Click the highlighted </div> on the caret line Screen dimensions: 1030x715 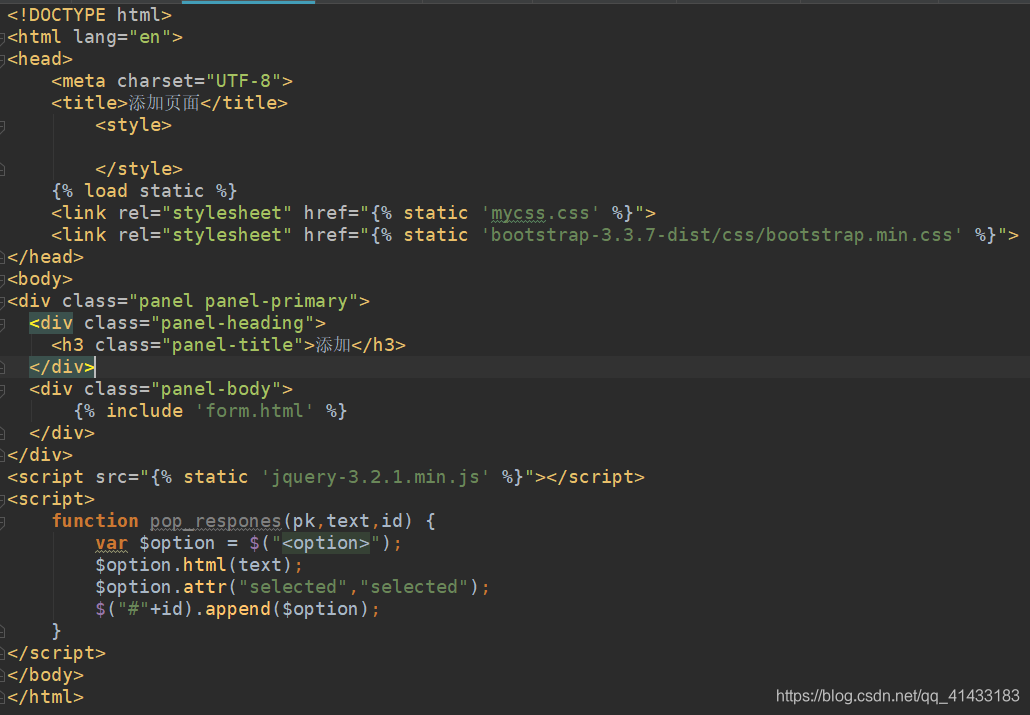[x=62, y=367]
